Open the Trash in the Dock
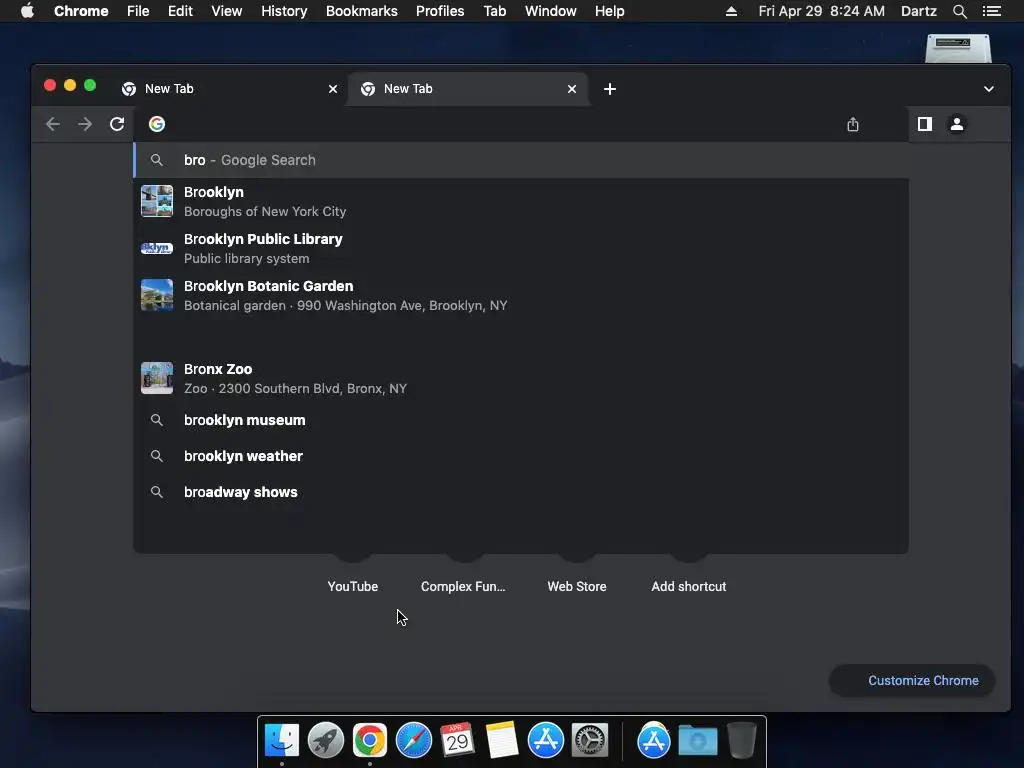The width and height of the screenshot is (1024, 768). (x=742, y=741)
